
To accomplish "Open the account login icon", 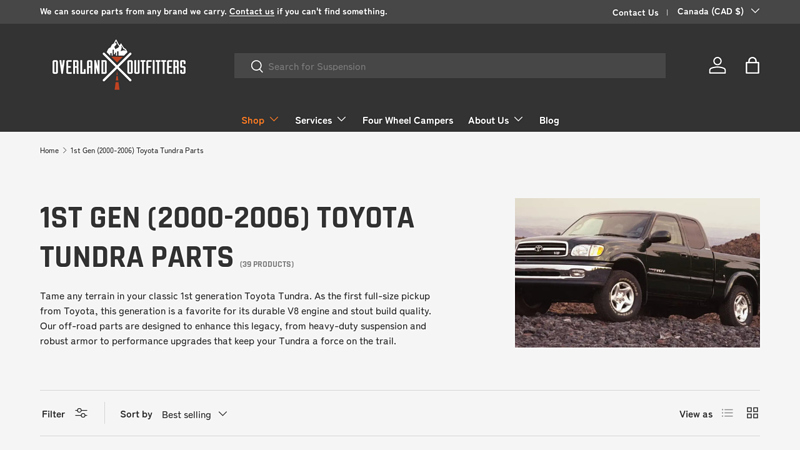I will (717, 66).
